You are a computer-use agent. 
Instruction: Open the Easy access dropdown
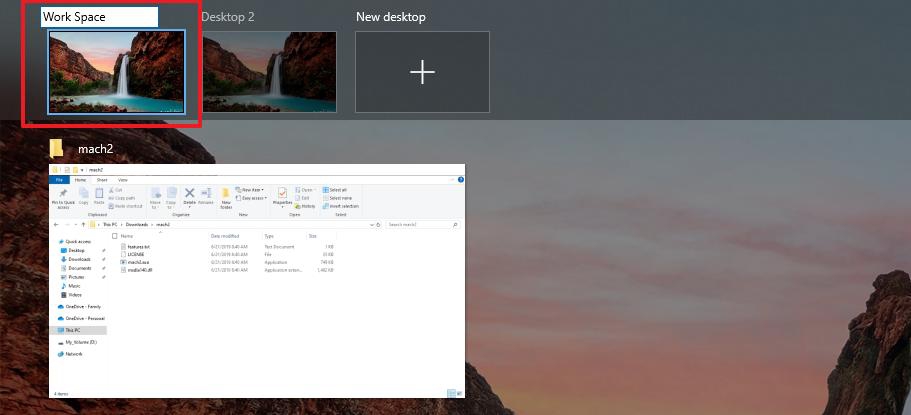click(251, 197)
